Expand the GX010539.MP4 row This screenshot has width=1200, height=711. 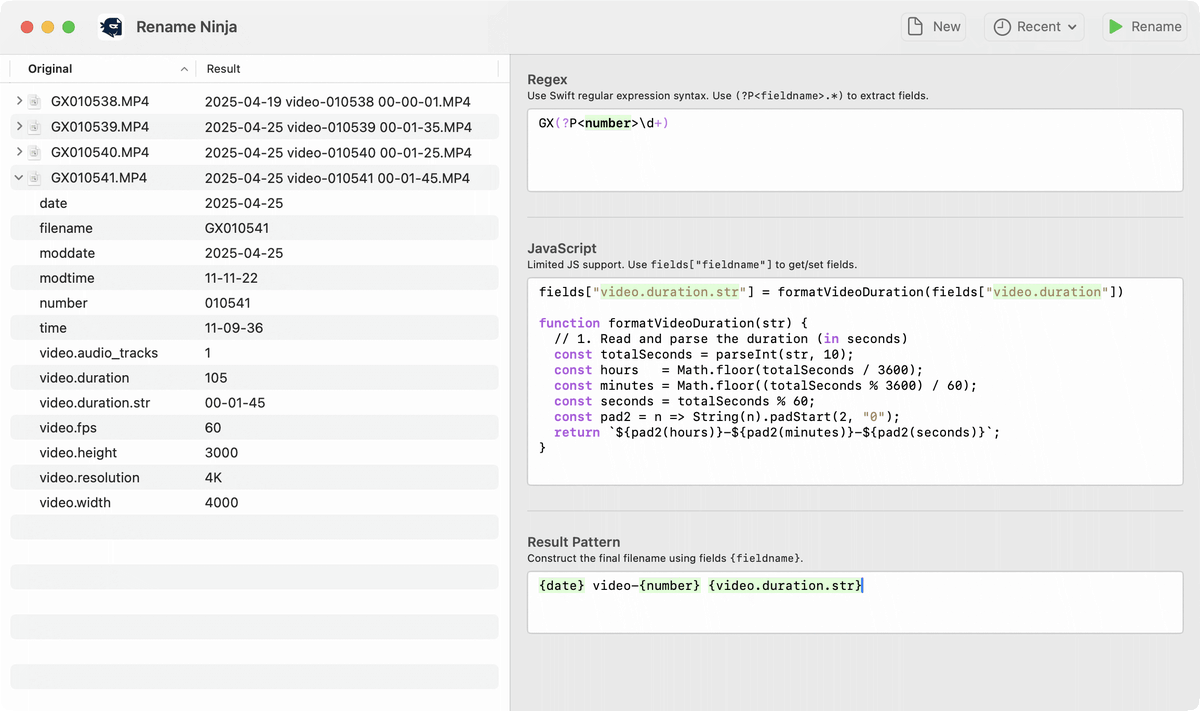[x=19, y=126]
